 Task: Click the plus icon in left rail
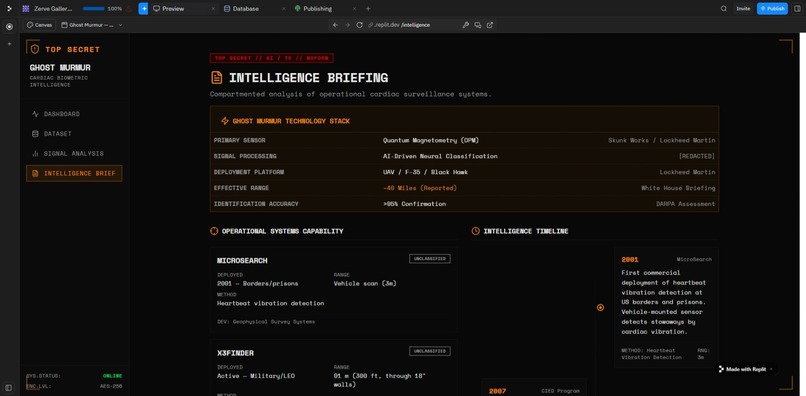9,44
